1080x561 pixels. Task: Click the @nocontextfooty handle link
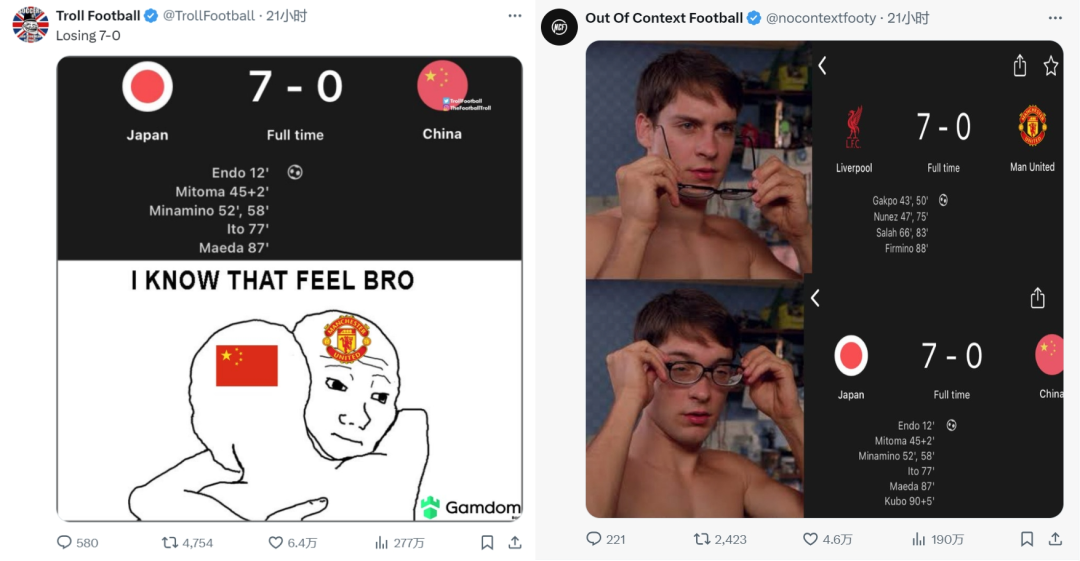820,18
